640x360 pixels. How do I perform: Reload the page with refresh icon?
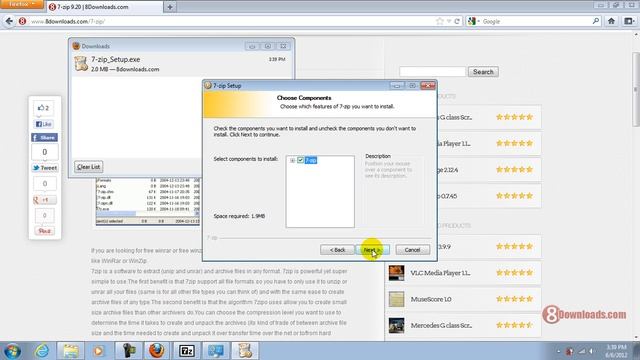coord(457,21)
